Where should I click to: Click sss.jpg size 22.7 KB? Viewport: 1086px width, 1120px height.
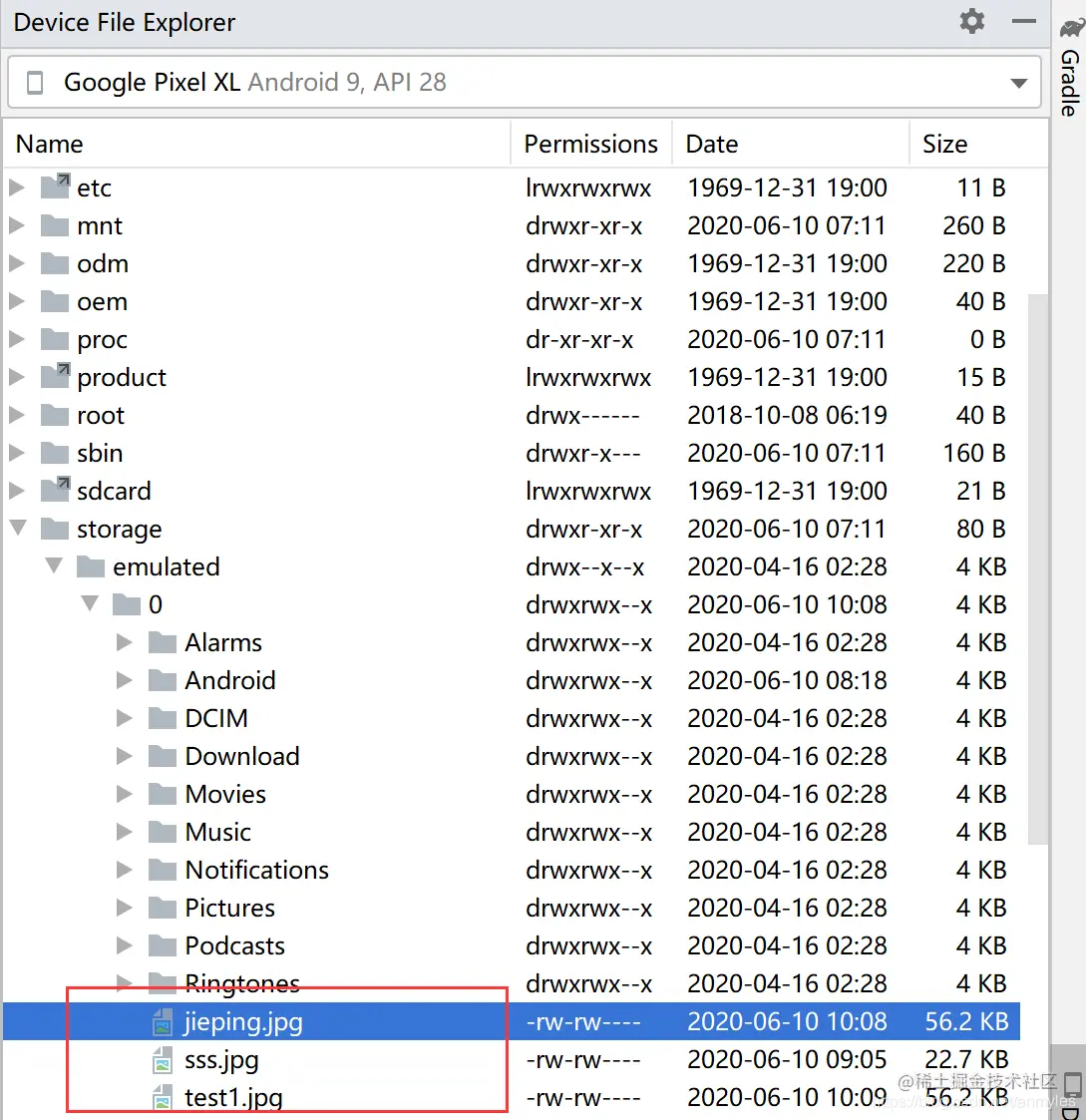click(966, 1058)
